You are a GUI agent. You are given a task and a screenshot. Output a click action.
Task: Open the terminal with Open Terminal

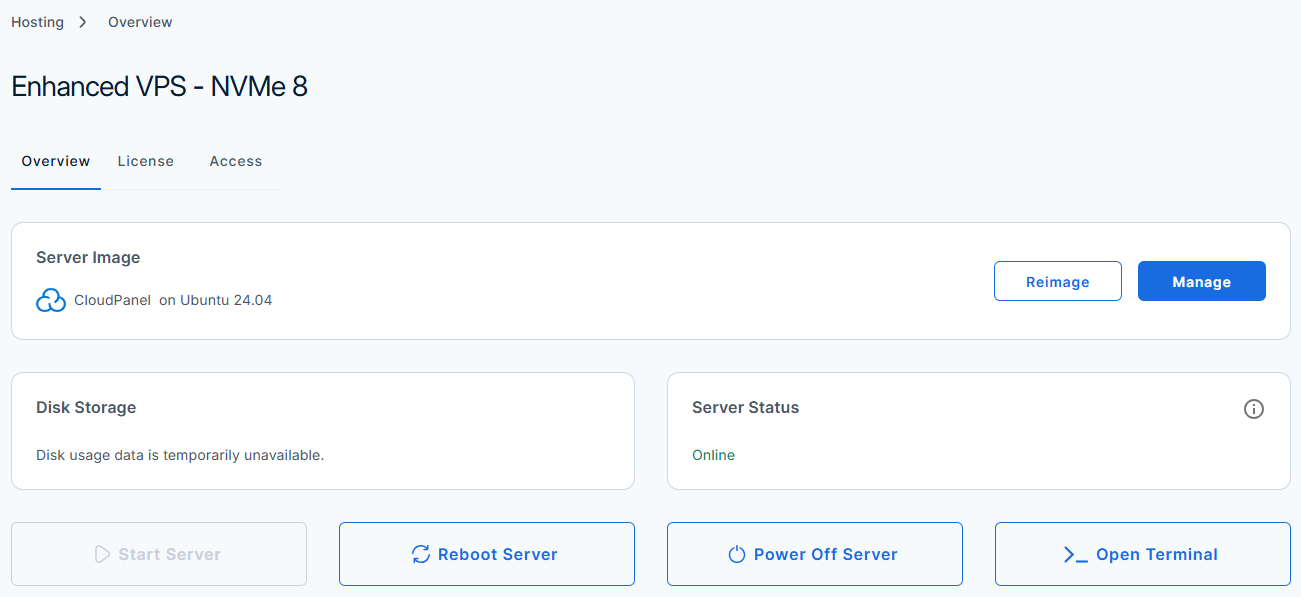1143,554
